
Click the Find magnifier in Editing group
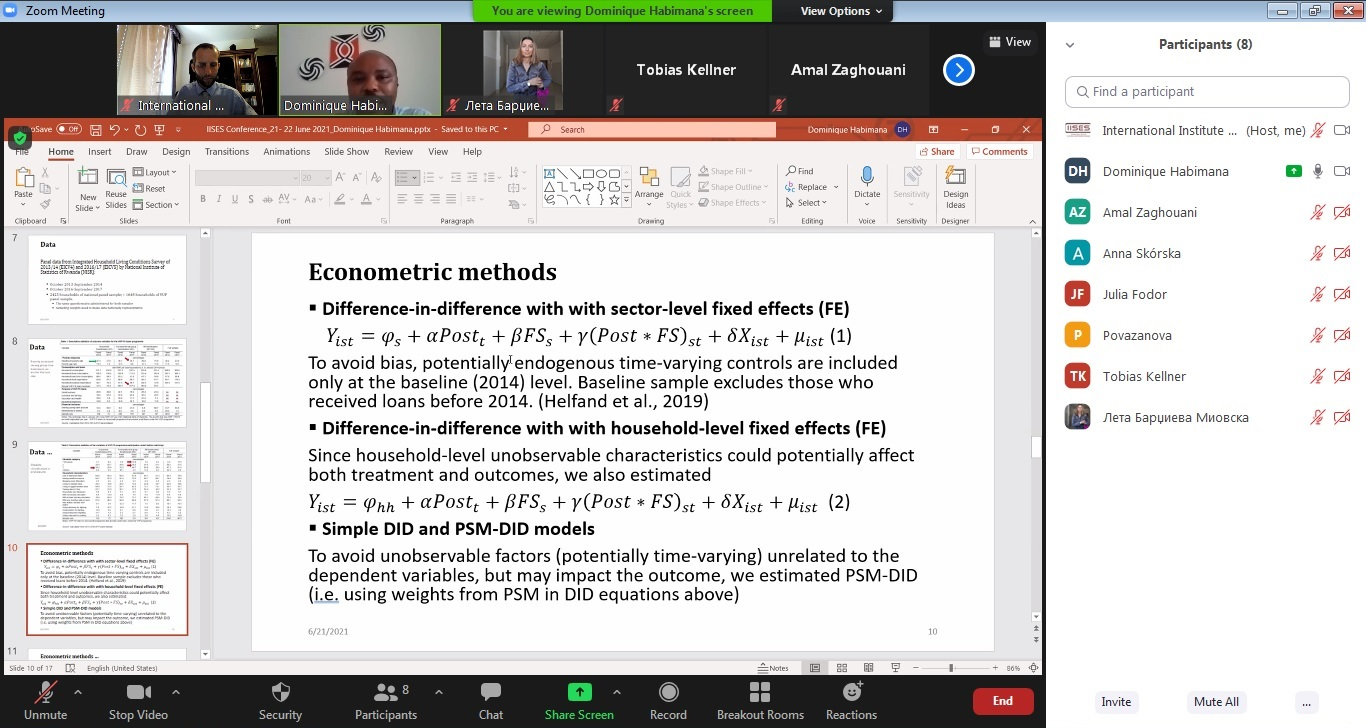792,171
